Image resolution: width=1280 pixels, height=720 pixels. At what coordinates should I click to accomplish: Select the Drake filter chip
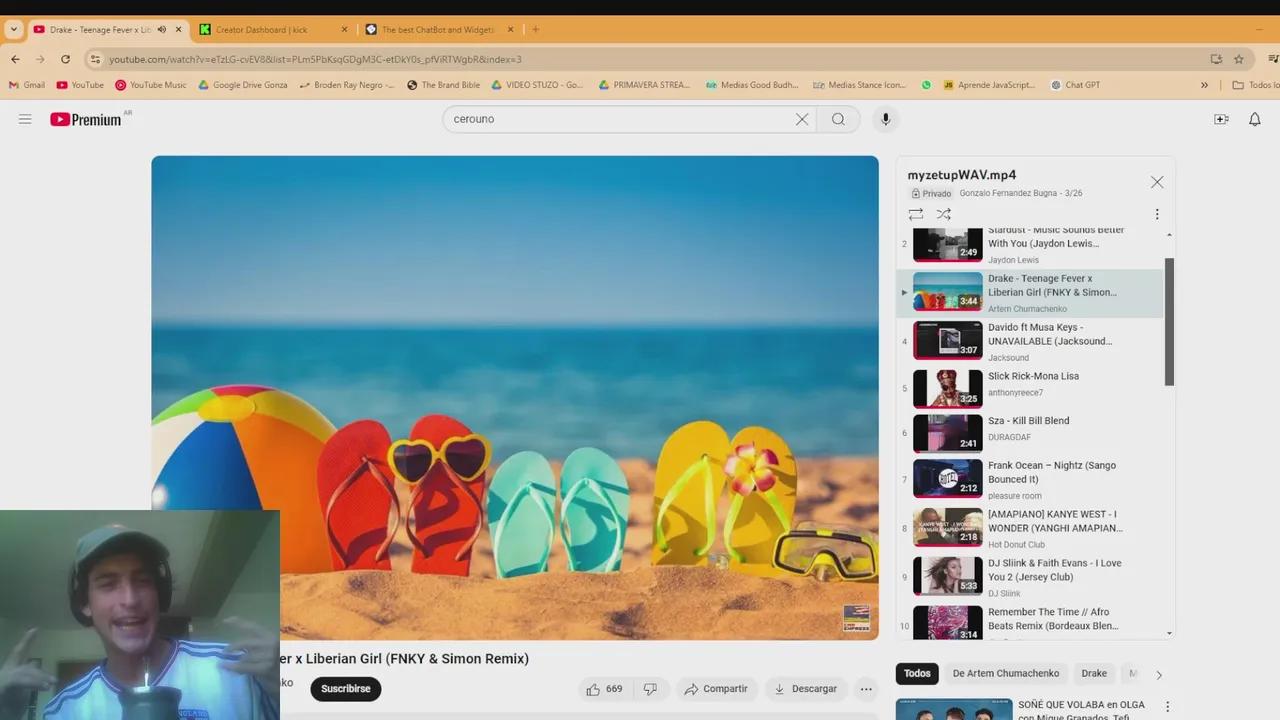pyautogui.click(x=1094, y=674)
